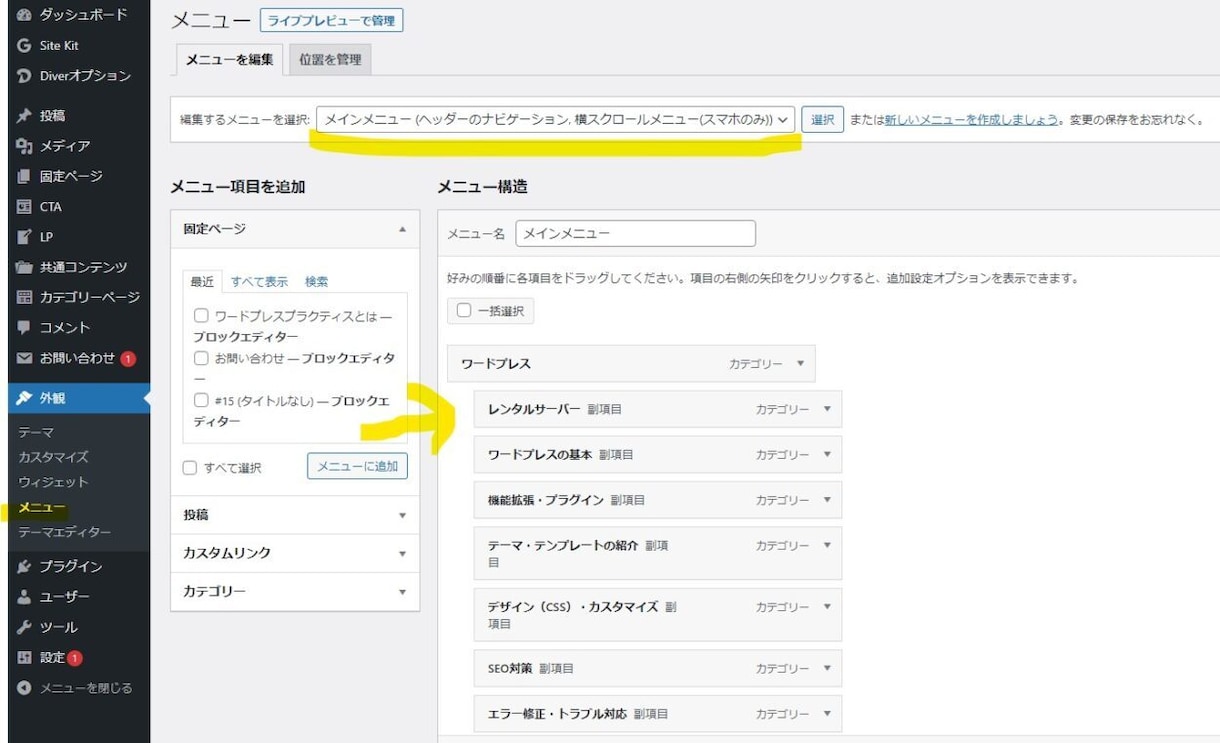This screenshot has width=1220, height=743.
Task: Toggle the すべて選択 checkbox
Action: tap(190, 467)
